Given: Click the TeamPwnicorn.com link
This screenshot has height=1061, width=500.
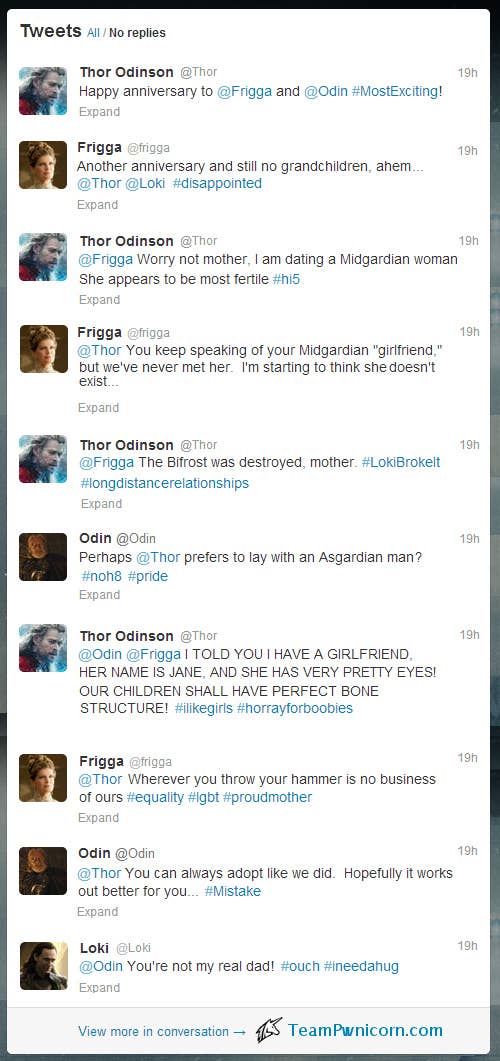Looking at the screenshot, I should coord(365,1030).
